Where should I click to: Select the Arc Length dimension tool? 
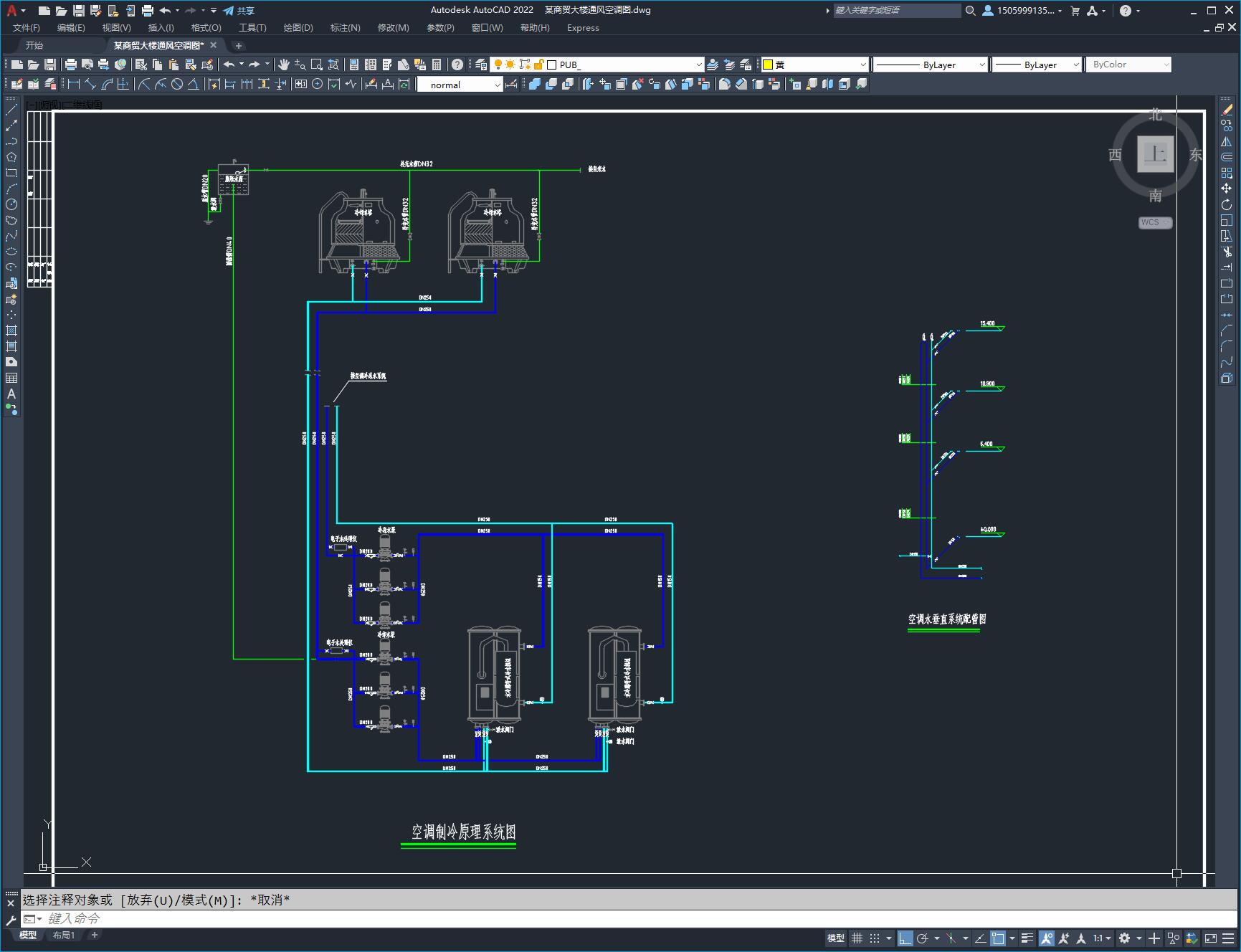click(106, 84)
